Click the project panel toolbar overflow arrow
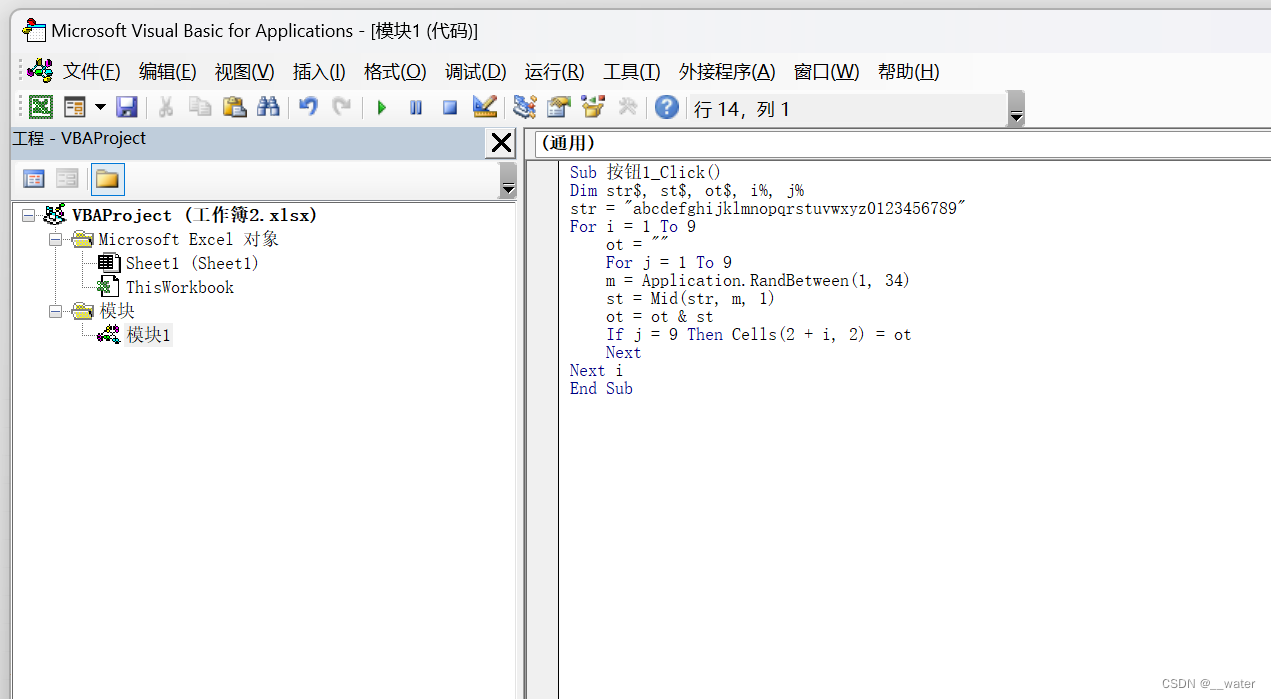The height and width of the screenshot is (699, 1271). point(508,181)
